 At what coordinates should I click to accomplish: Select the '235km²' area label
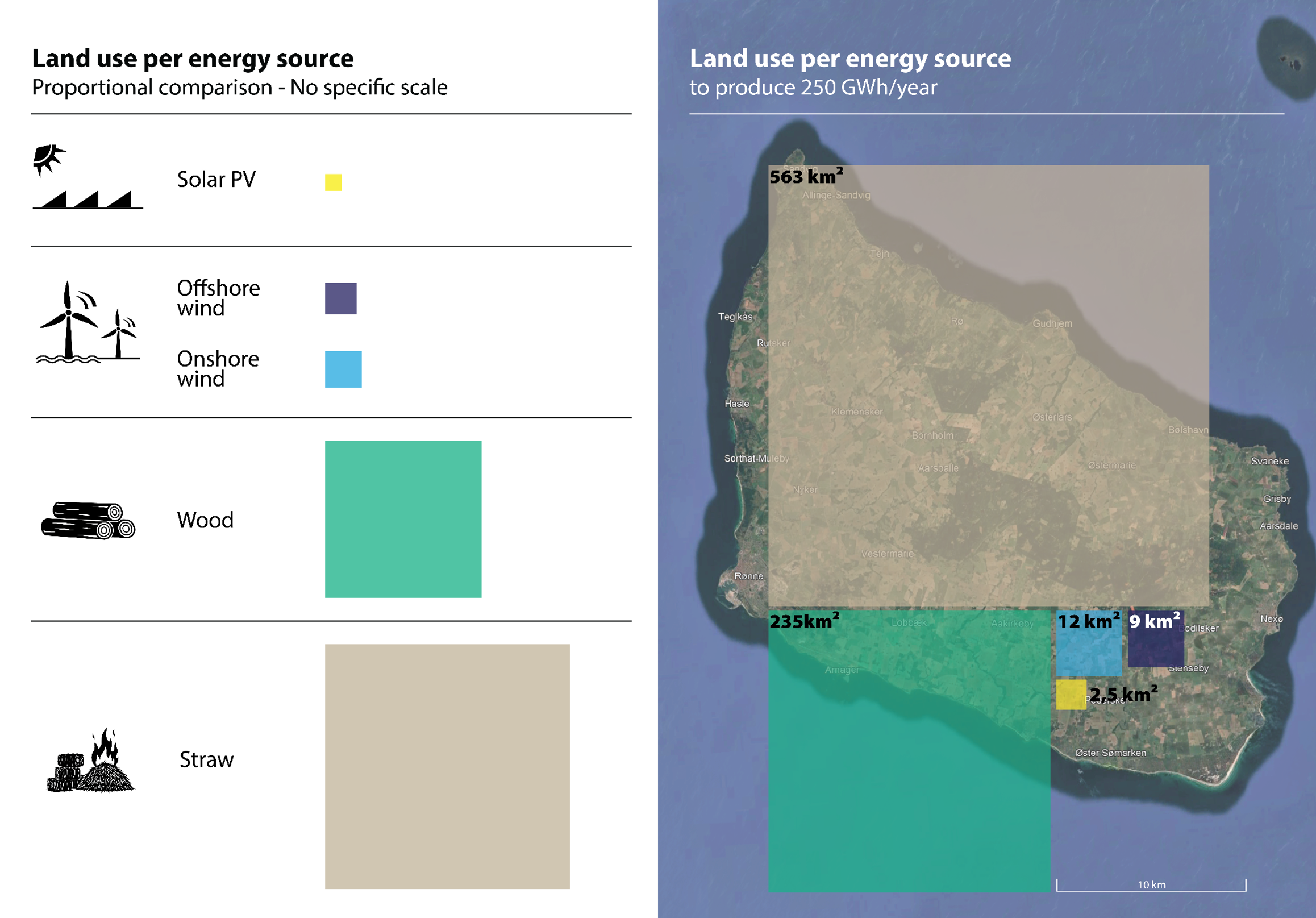[805, 621]
